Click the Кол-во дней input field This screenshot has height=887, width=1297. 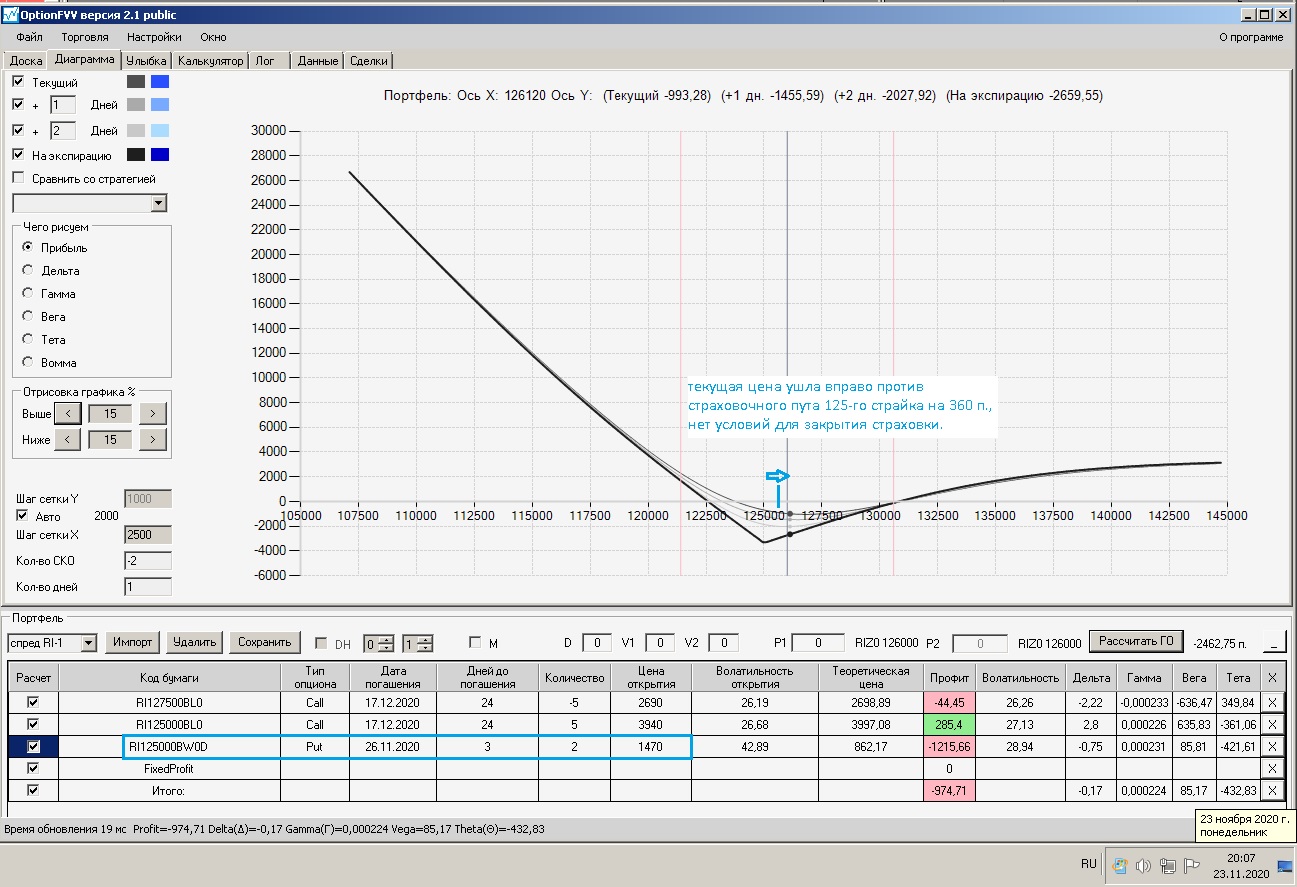pyautogui.click(x=148, y=587)
